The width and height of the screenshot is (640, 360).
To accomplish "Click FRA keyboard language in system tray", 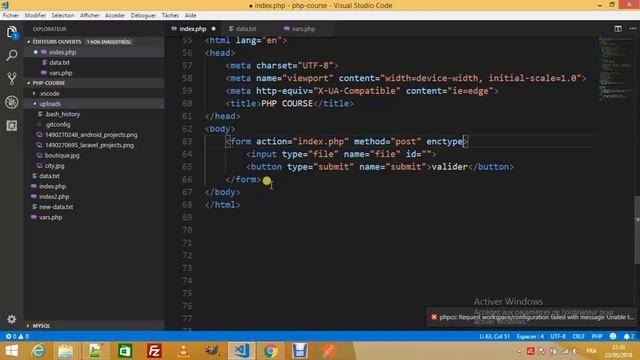I will pos(591,351).
